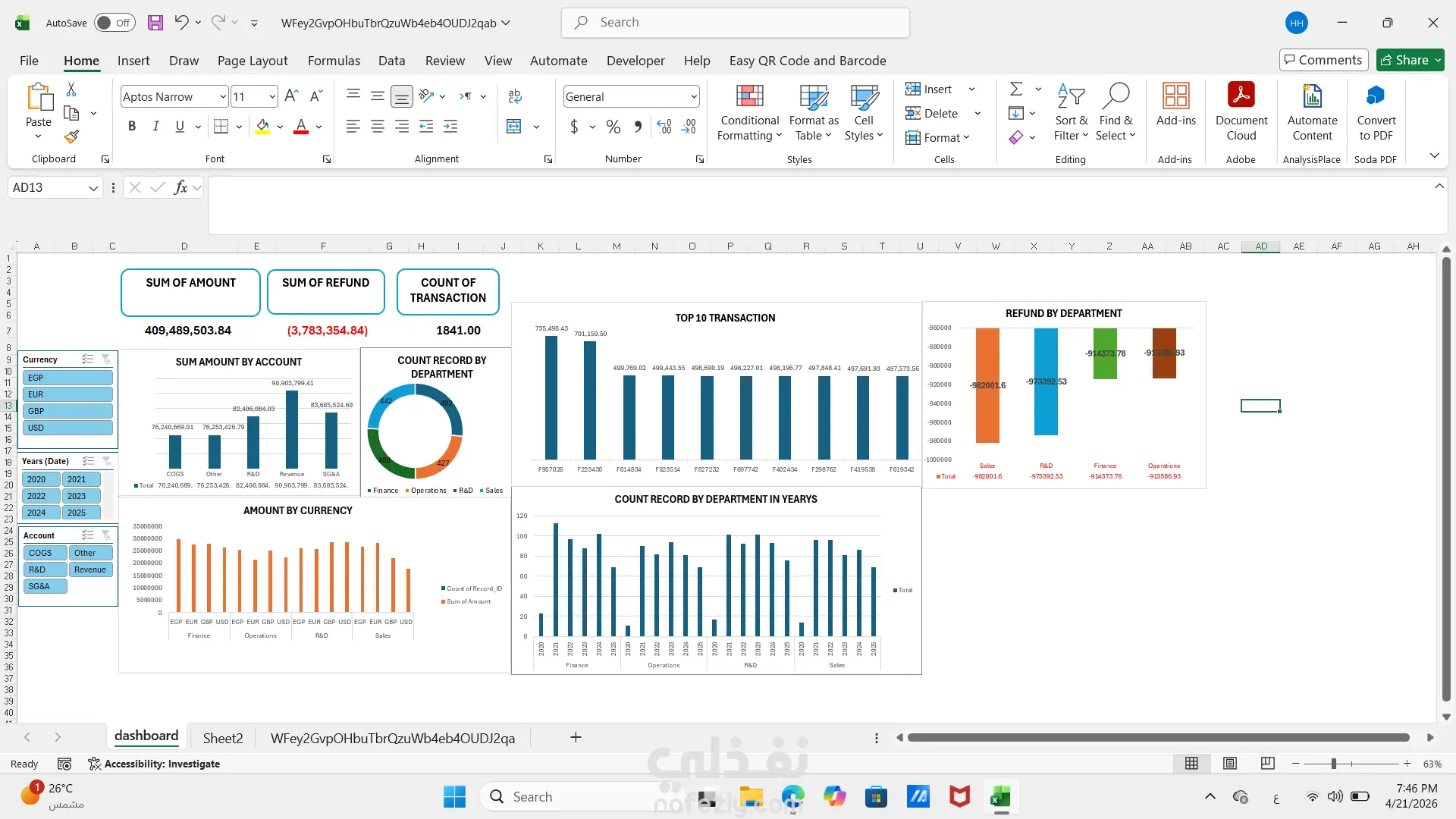Switch to Page Layout view in status bar
Viewport: 1456px width, 819px height.
(x=1230, y=764)
